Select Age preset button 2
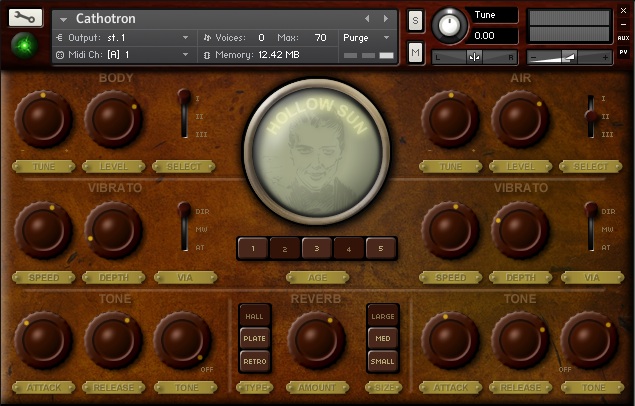 (x=285, y=248)
